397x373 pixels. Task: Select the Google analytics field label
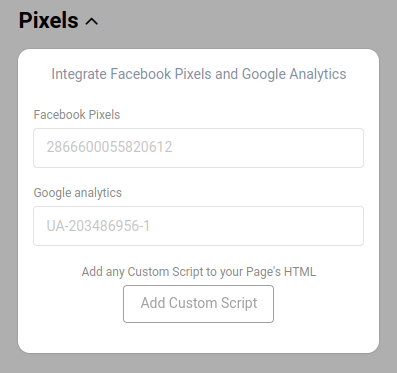(x=78, y=193)
